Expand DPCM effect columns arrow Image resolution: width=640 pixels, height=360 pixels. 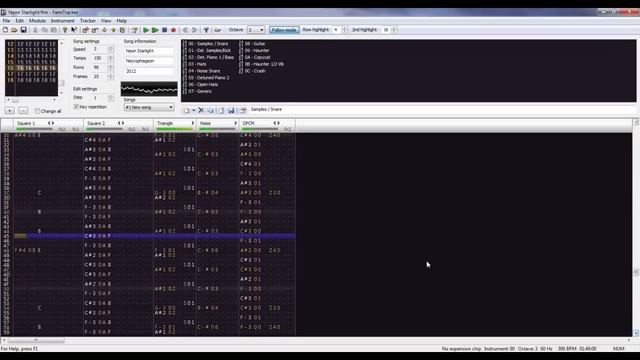click(279, 123)
